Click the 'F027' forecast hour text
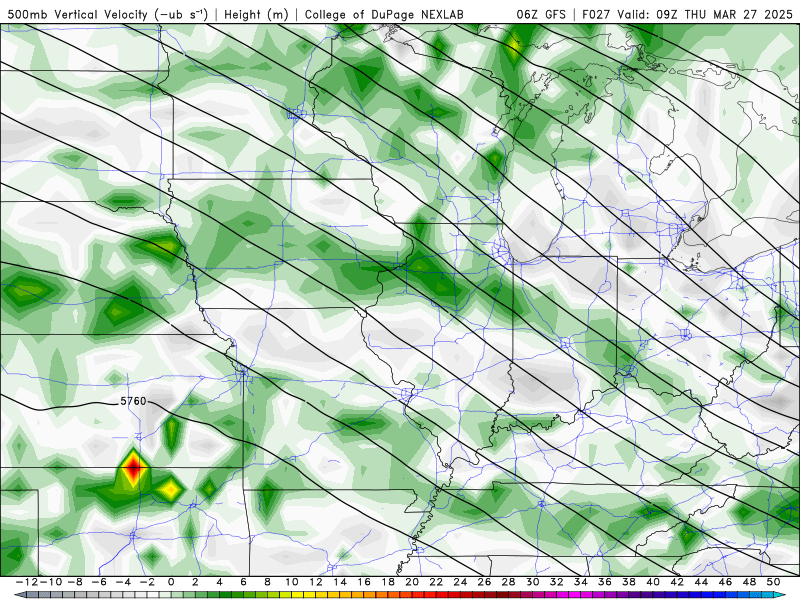Screen dimensions: 800x600 click(x=596, y=15)
